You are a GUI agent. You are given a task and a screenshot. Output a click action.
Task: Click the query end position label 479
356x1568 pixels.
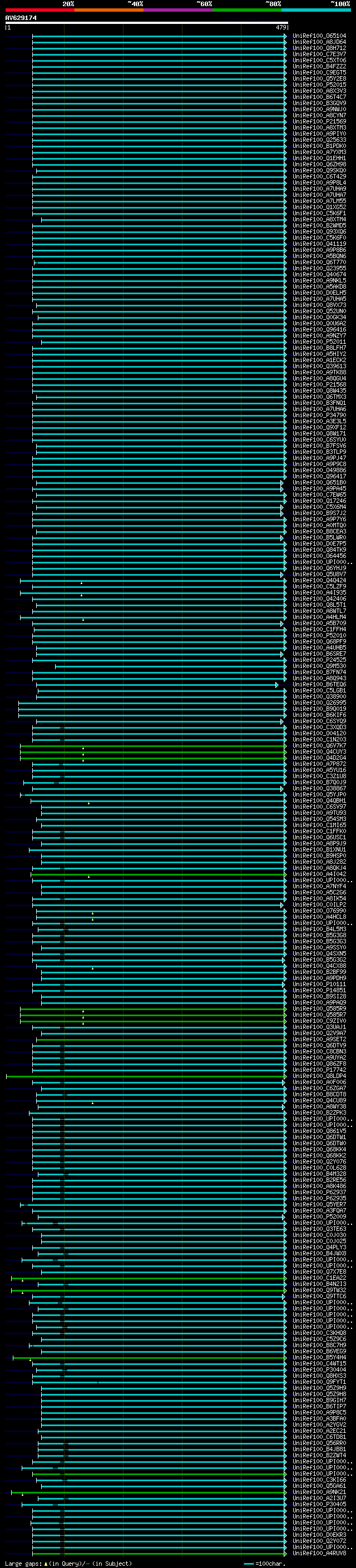pos(280,27)
